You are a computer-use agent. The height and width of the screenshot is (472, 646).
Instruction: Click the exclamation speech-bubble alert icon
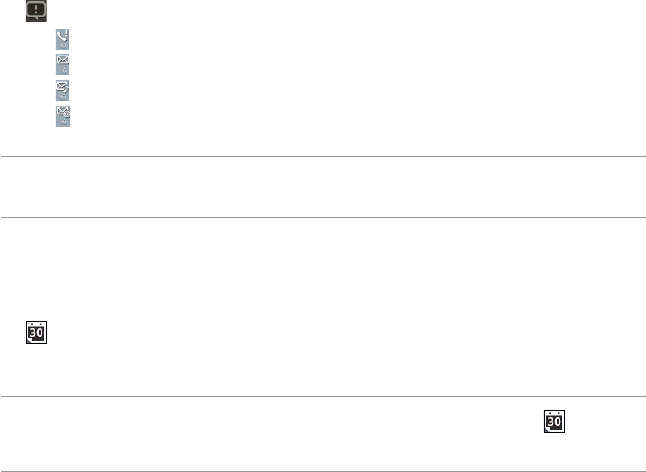pyautogui.click(x=37, y=11)
